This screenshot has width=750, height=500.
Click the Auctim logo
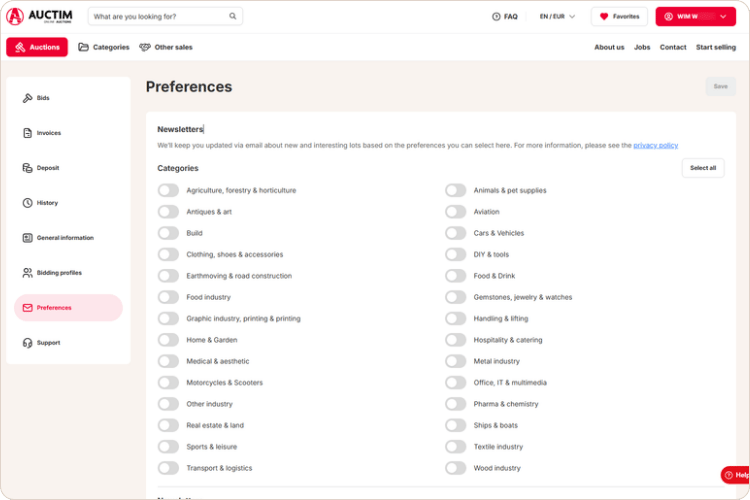point(39,16)
